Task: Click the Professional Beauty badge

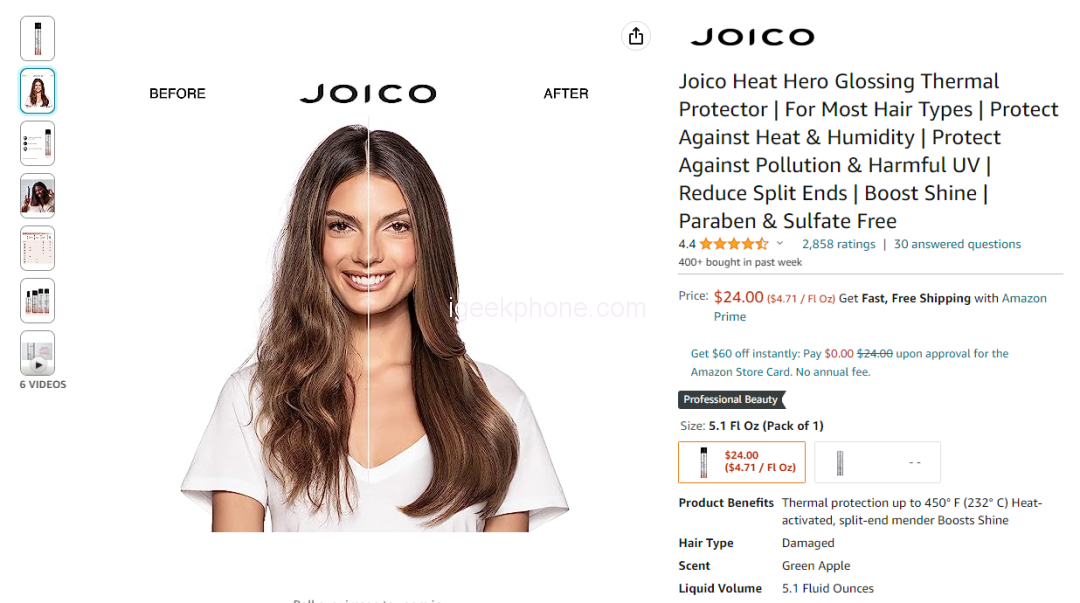Action: [731, 400]
